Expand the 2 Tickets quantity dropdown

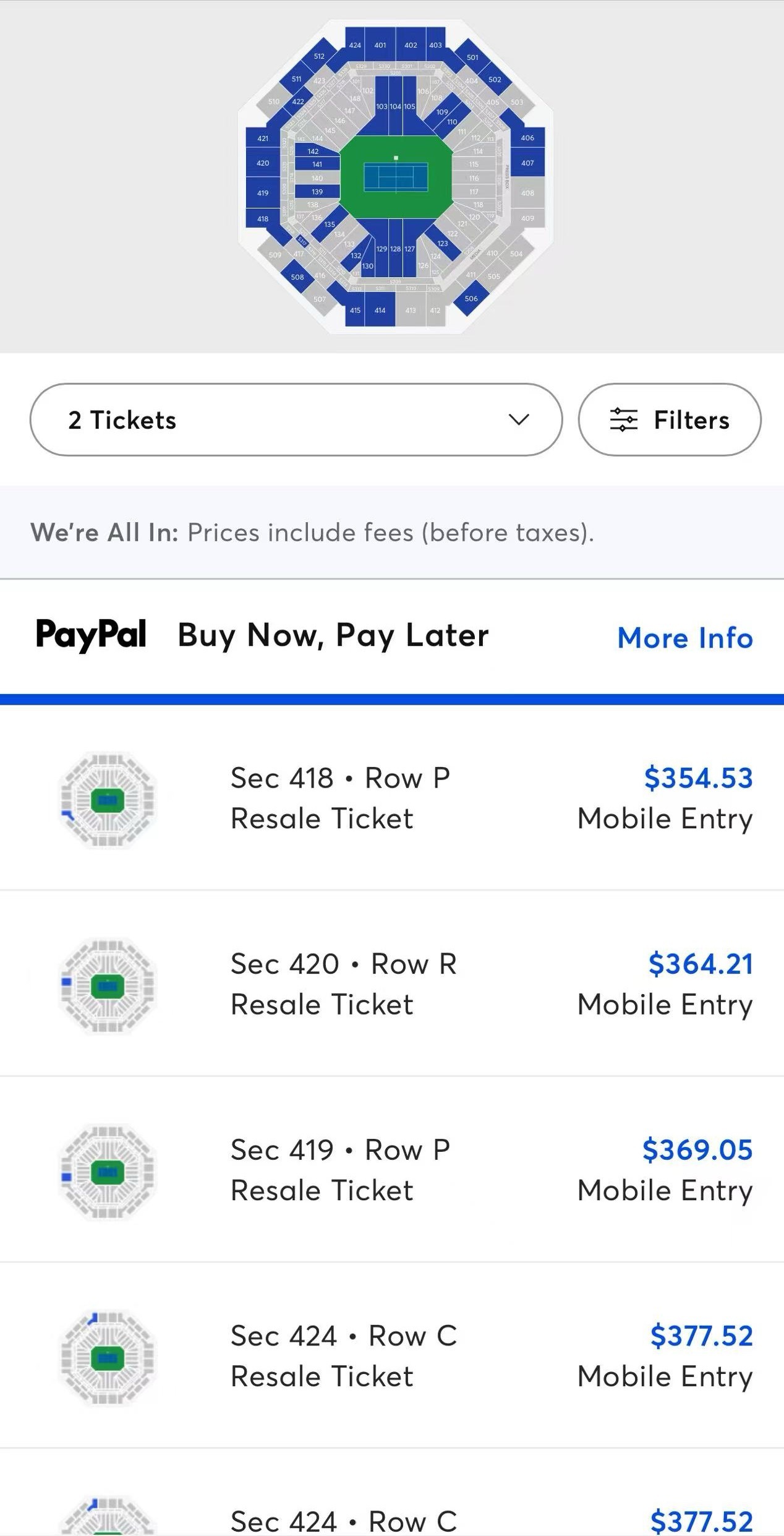click(296, 420)
